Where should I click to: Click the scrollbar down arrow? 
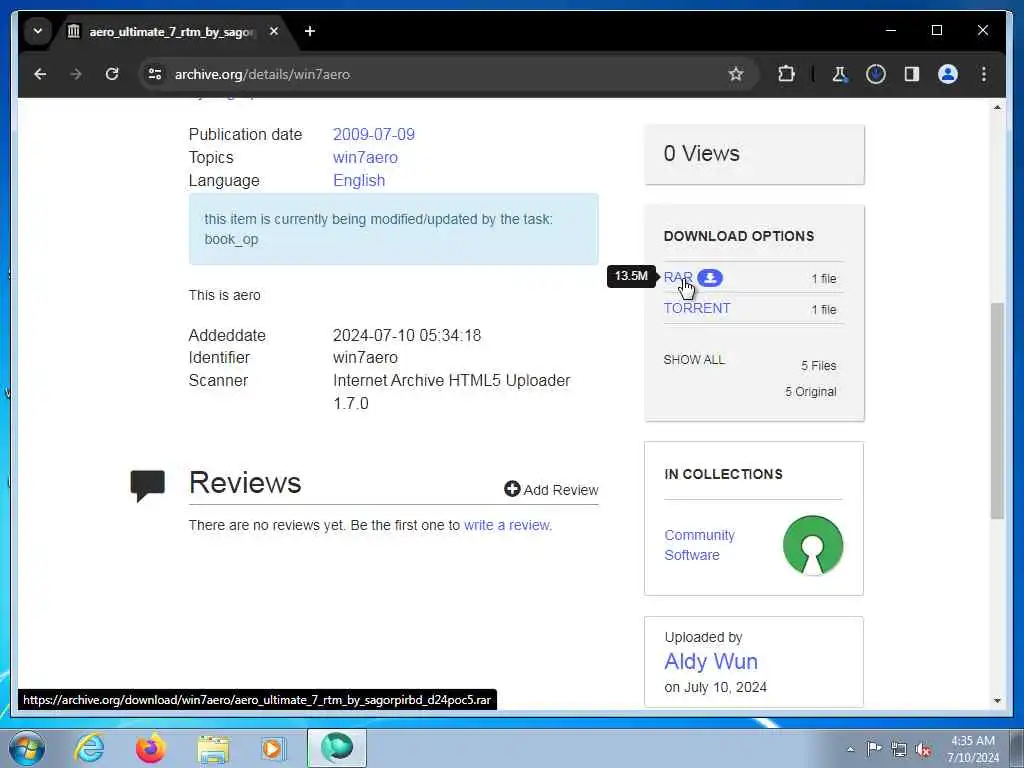997,701
